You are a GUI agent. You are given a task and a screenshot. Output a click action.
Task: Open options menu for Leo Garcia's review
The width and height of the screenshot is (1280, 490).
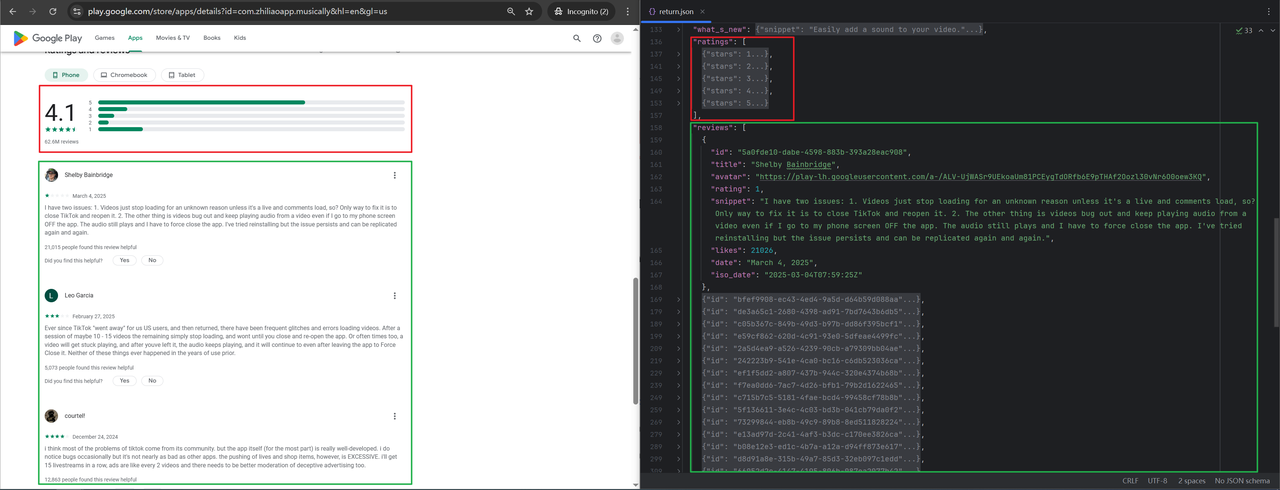coord(395,296)
